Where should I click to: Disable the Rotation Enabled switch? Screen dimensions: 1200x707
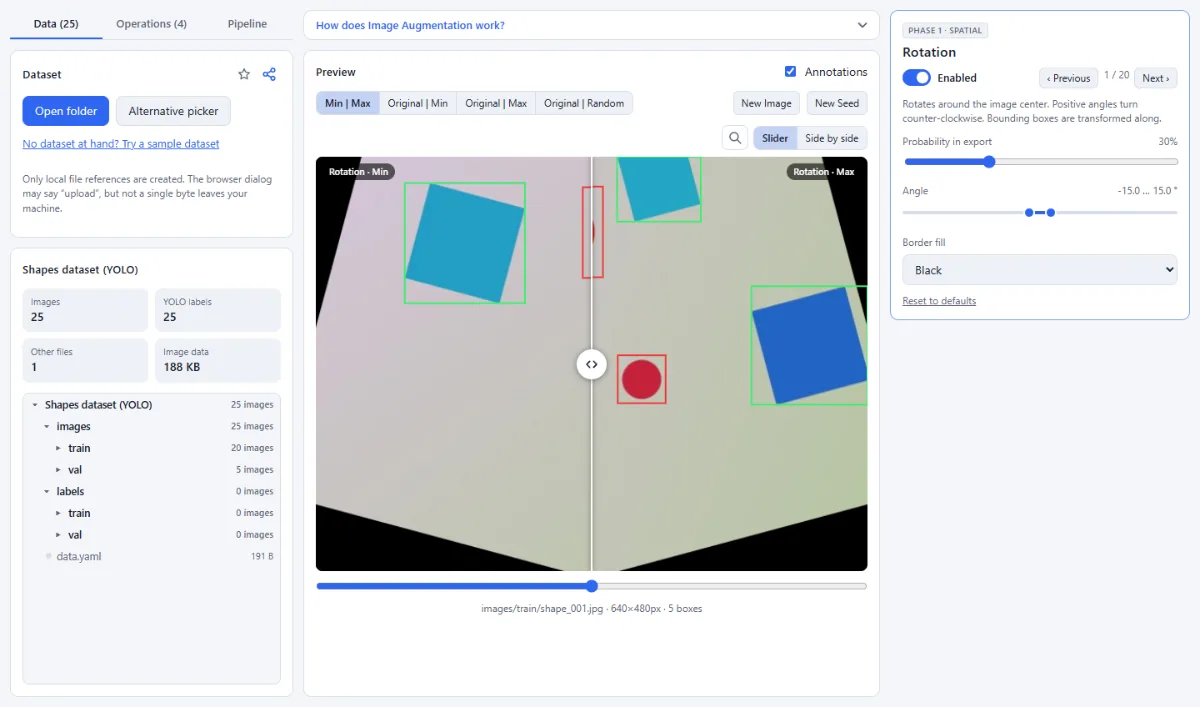(917, 78)
